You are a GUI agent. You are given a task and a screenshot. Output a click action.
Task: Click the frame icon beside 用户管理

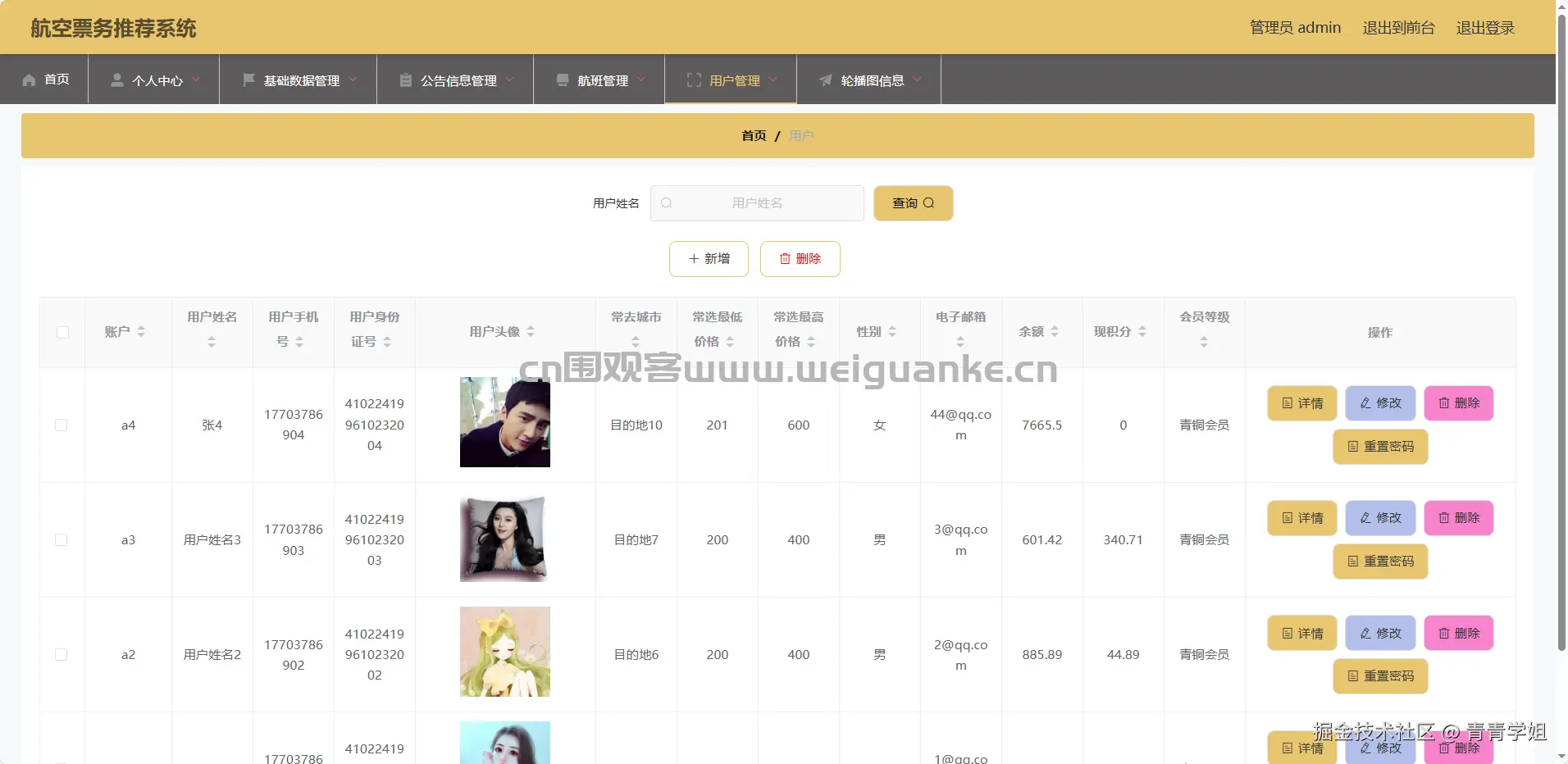click(695, 80)
